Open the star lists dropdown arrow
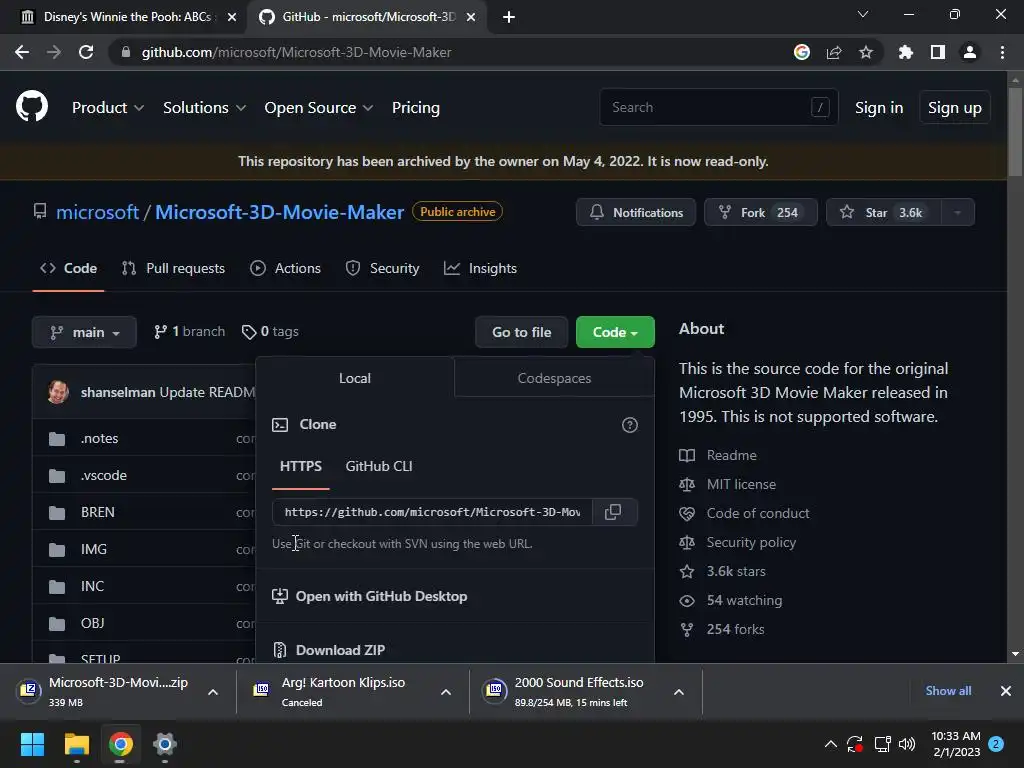 click(957, 212)
